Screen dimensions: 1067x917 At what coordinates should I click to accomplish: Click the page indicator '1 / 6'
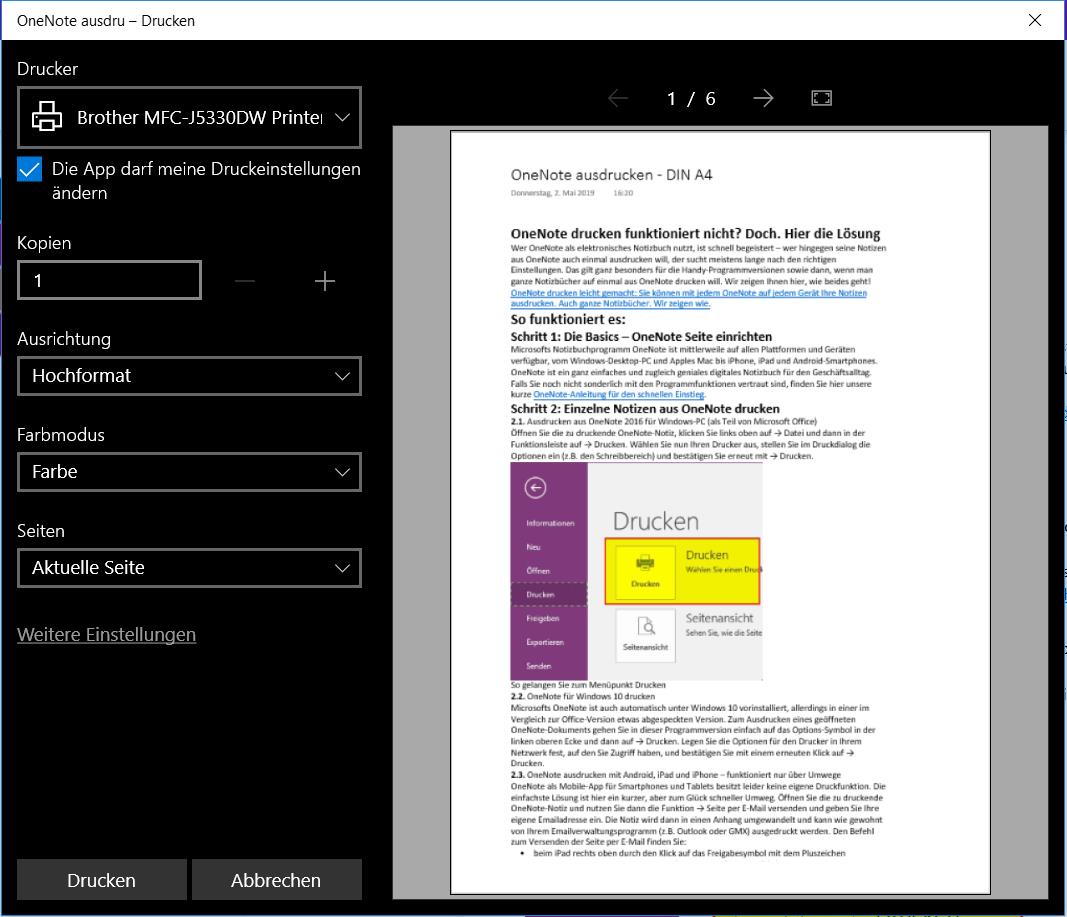pyautogui.click(x=691, y=99)
